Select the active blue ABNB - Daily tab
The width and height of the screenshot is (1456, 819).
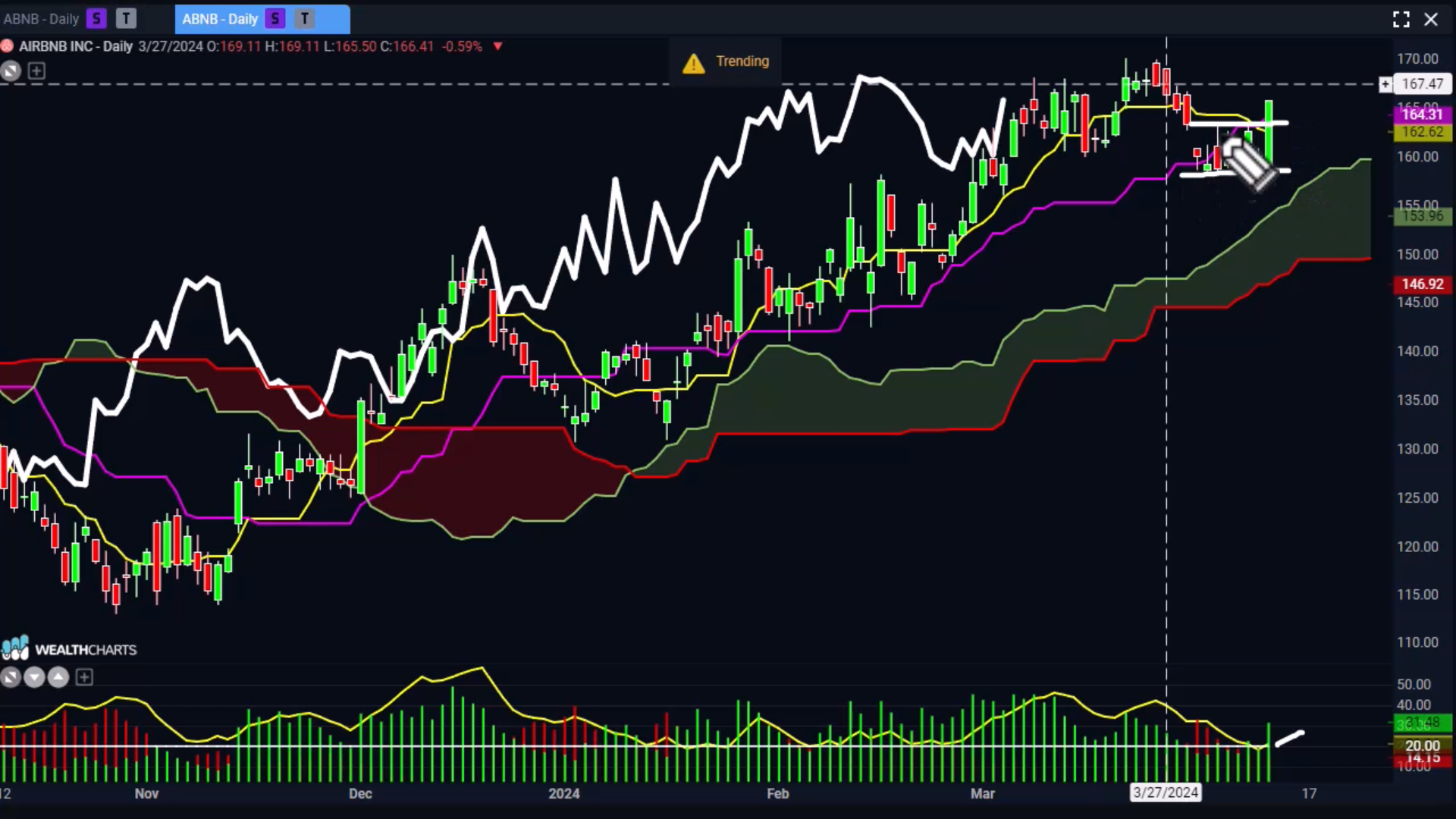pos(262,19)
